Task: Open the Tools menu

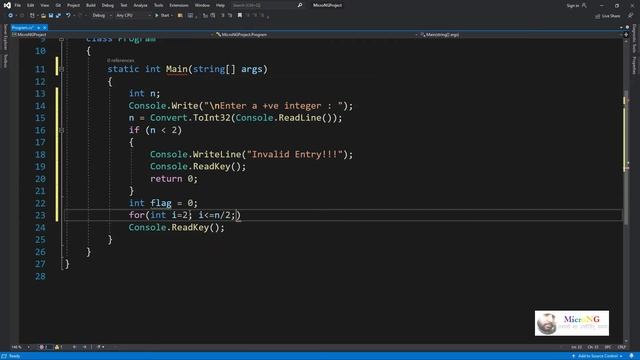Action: (x=158, y=5)
